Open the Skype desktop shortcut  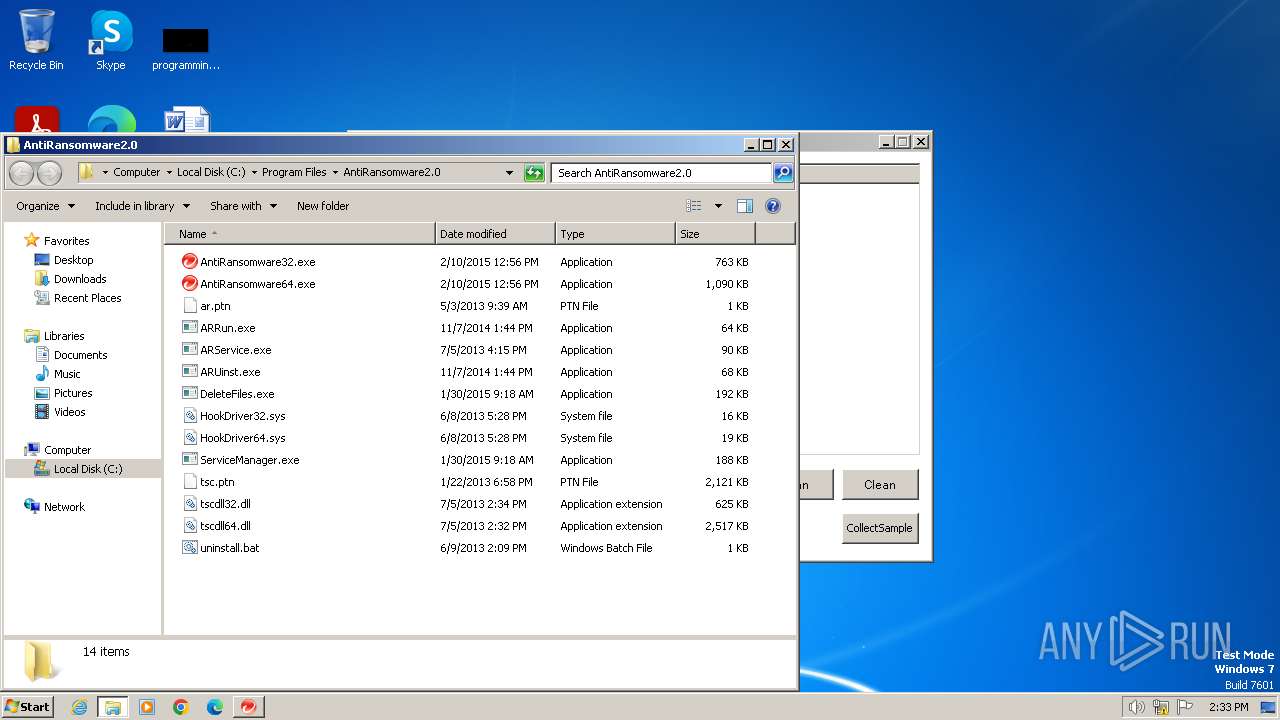click(x=110, y=40)
